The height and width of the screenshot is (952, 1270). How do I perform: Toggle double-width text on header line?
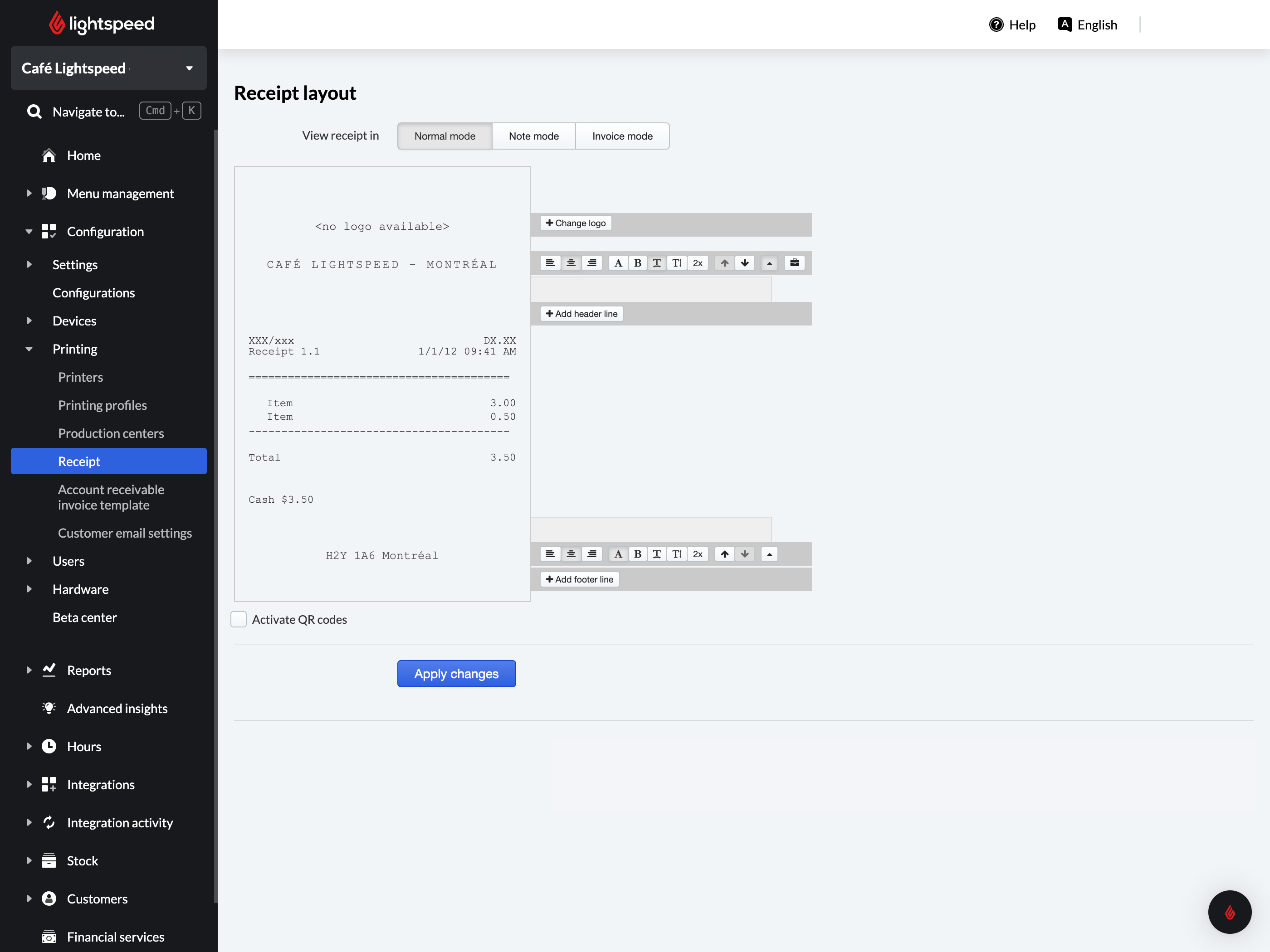coord(657,263)
